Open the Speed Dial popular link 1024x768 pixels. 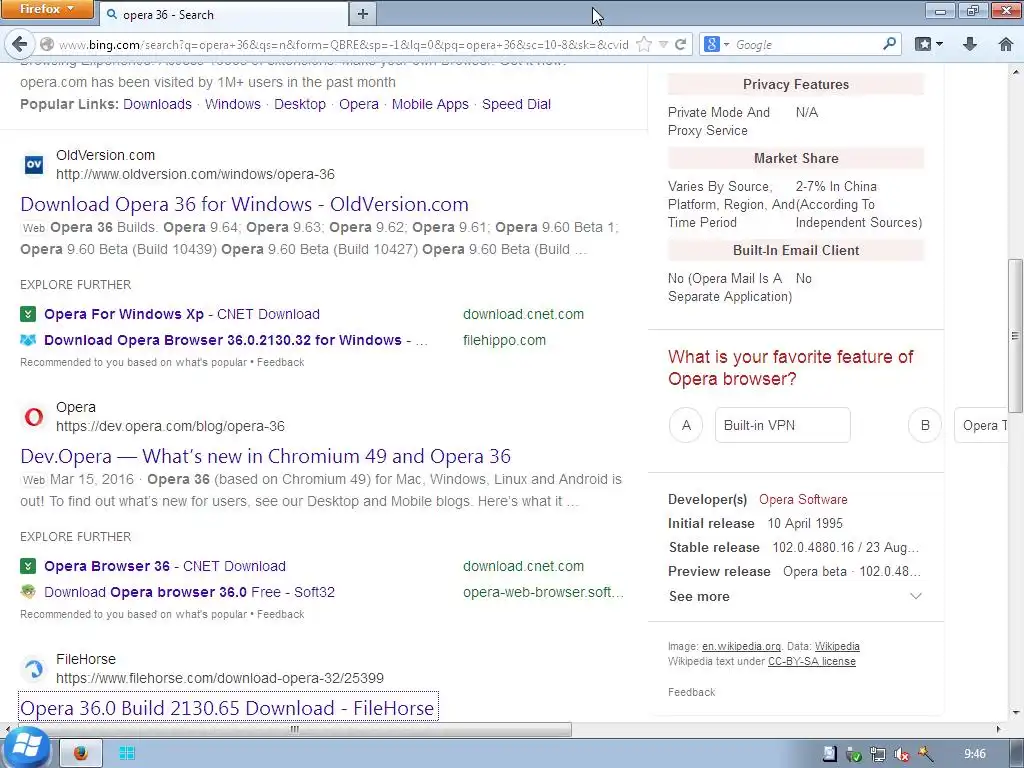pos(517,104)
